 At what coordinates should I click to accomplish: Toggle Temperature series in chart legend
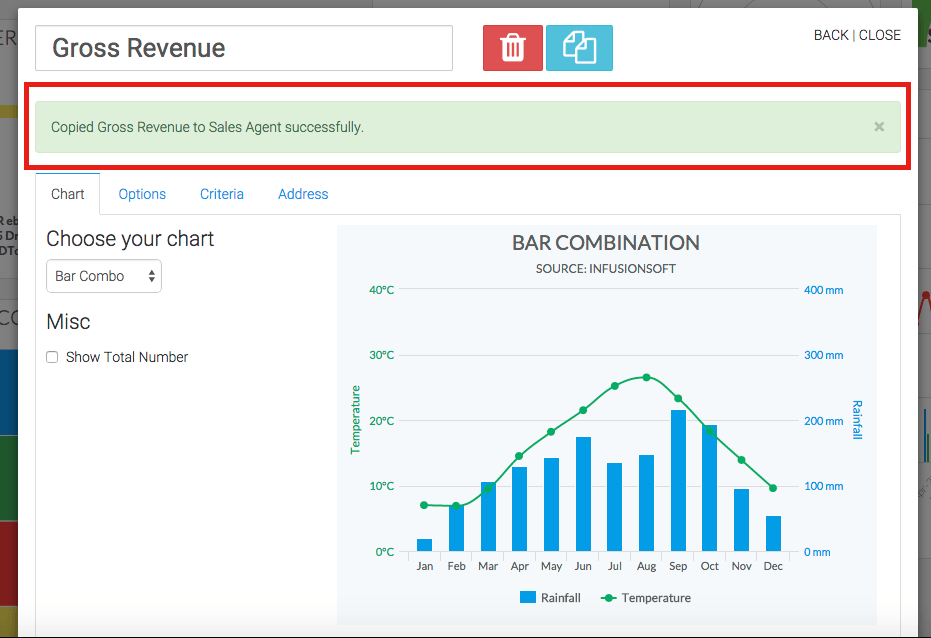[646, 598]
